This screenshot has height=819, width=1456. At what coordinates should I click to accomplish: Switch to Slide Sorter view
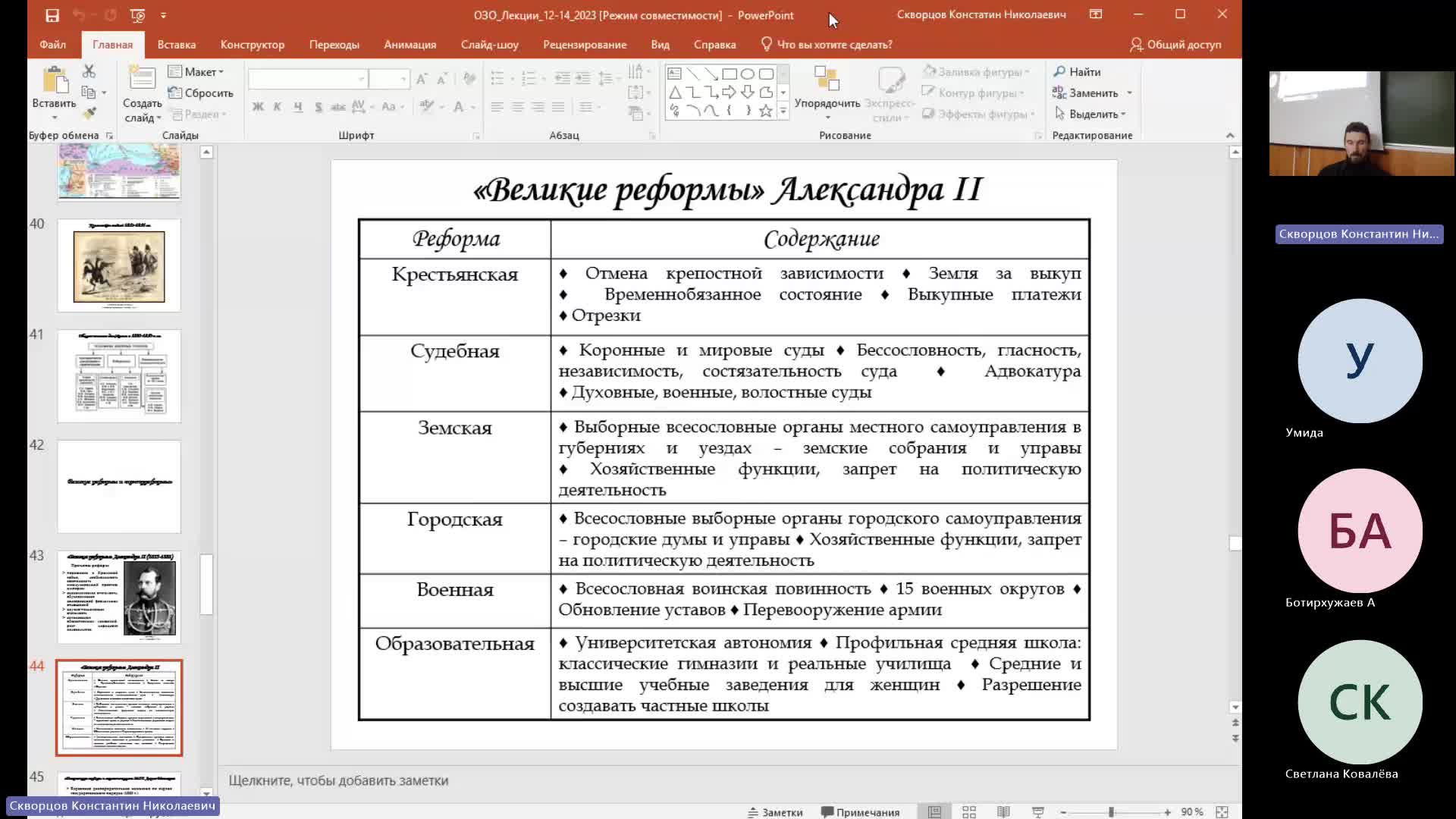coord(969,812)
